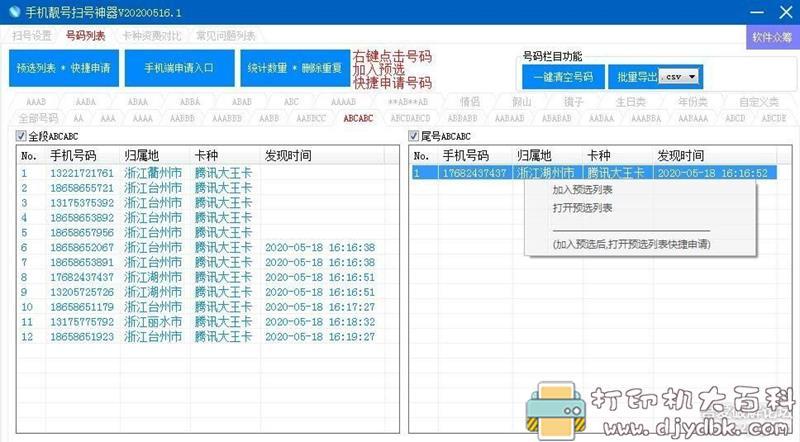Select highlighted row 17682437437 in right table
Image resolution: width=800 pixels, height=442 pixels.
click(594, 173)
